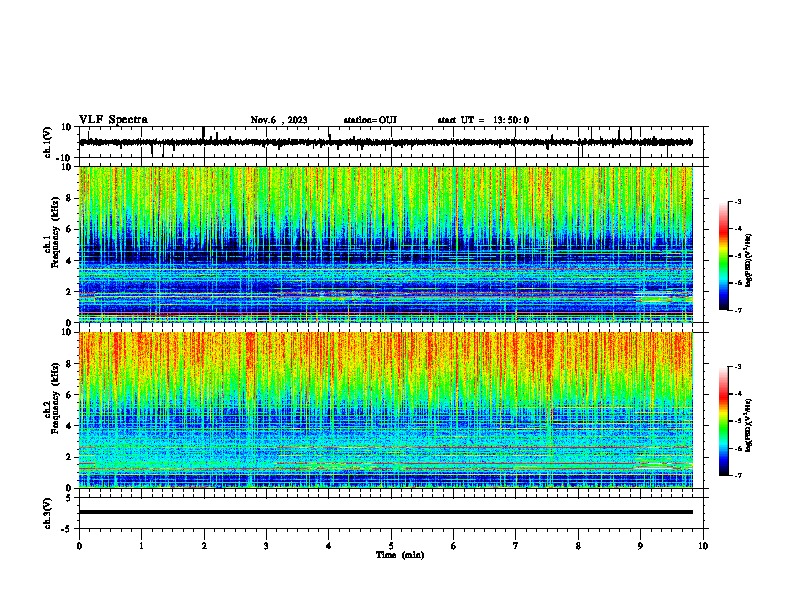Screen dimensions: 792x612
Task: Click the "-4" label on ch.1 colorbar
Action: [x=737, y=229]
